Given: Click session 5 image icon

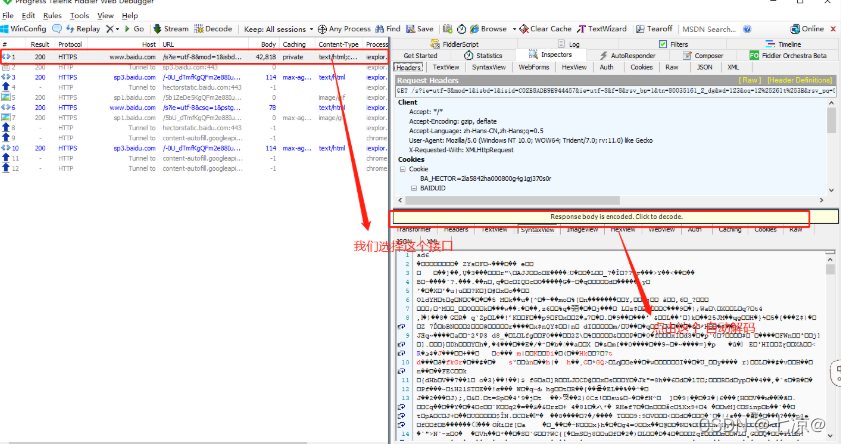Looking at the screenshot, I should pos(6,98).
